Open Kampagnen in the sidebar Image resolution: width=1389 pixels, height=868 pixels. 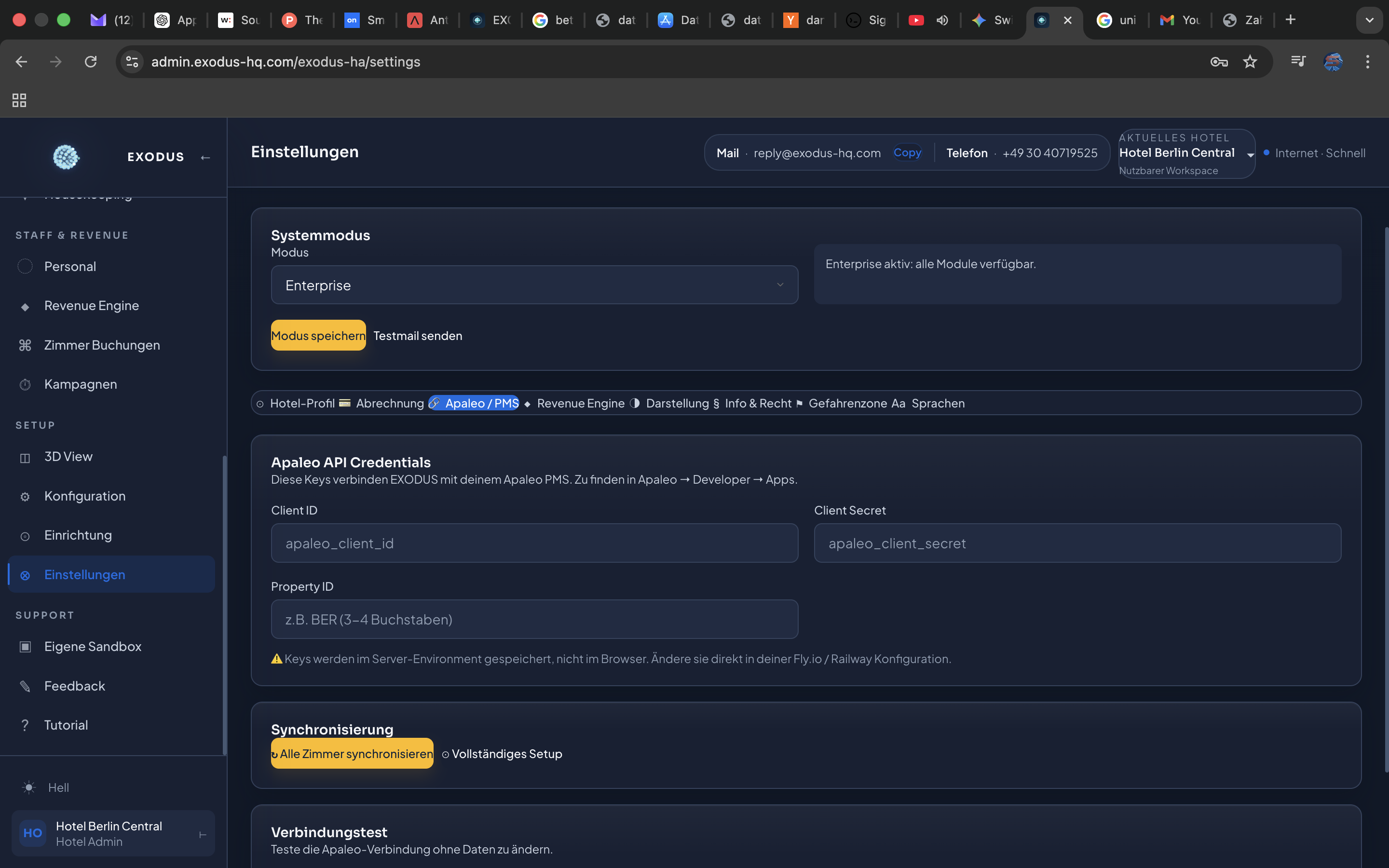click(111, 384)
